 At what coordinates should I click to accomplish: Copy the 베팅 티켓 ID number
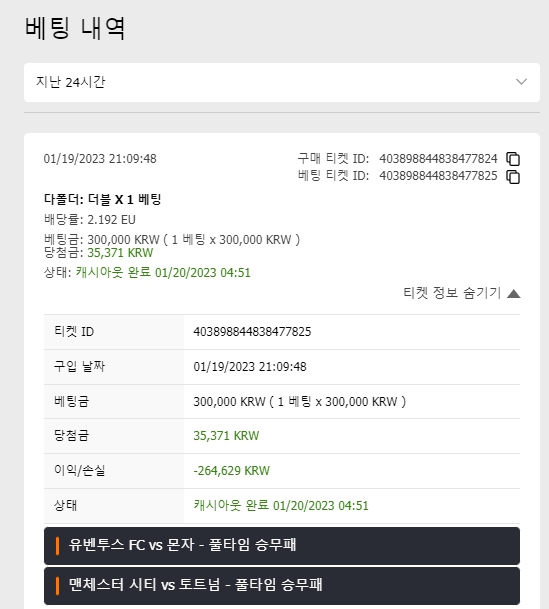point(513,177)
